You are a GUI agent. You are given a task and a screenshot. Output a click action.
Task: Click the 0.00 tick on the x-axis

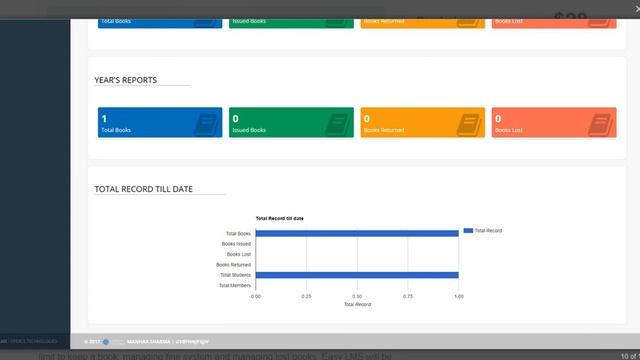[256, 296]
